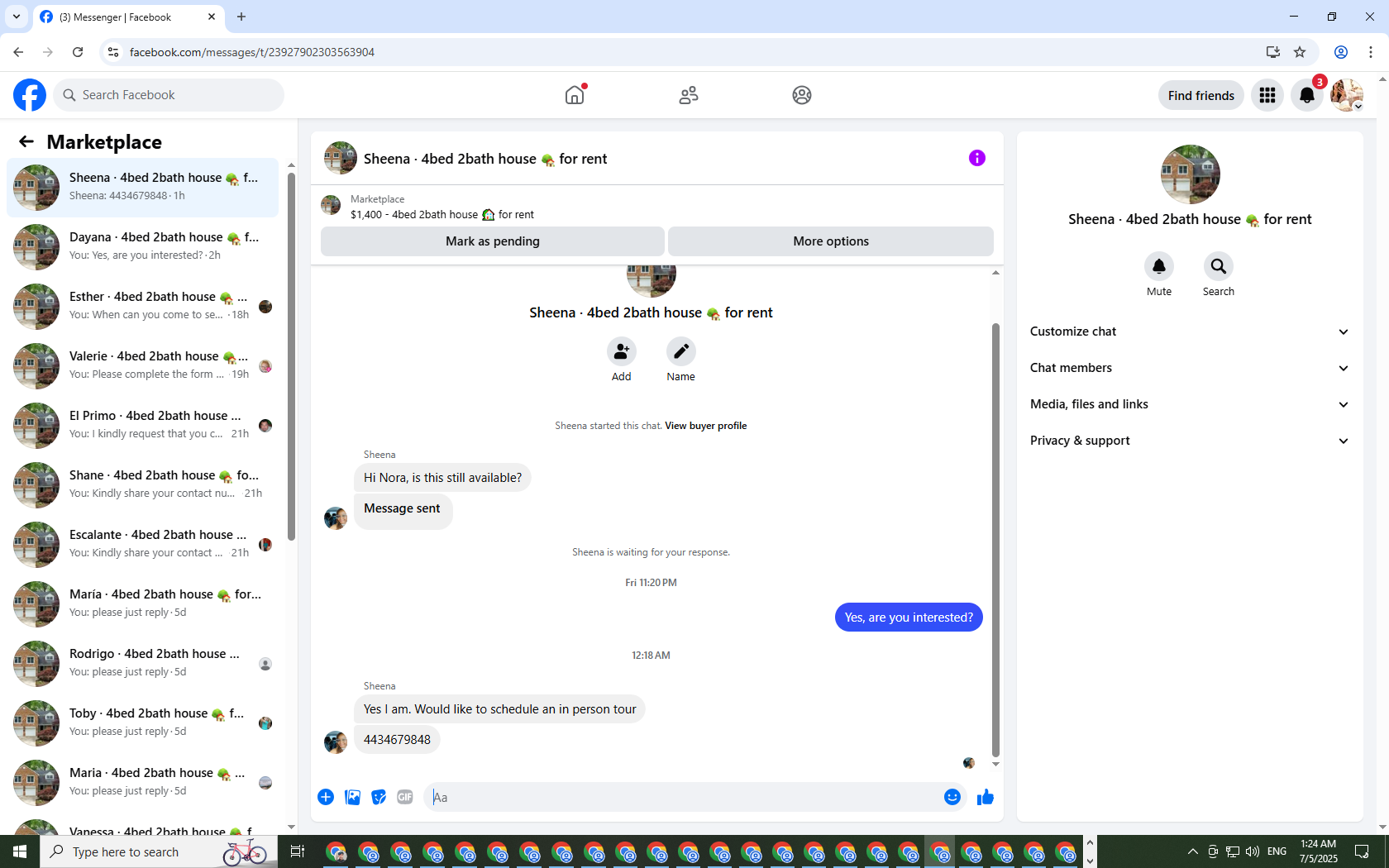Open the emoji picker in the message box
The image size is (1389, 868).
952,797
